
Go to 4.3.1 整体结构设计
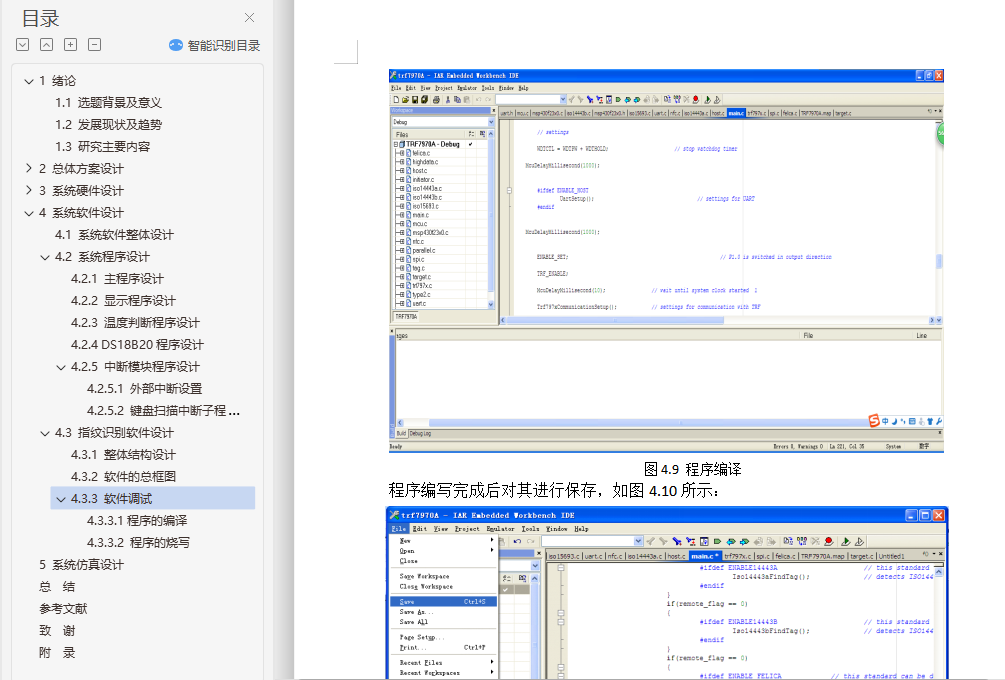point(123,454)
